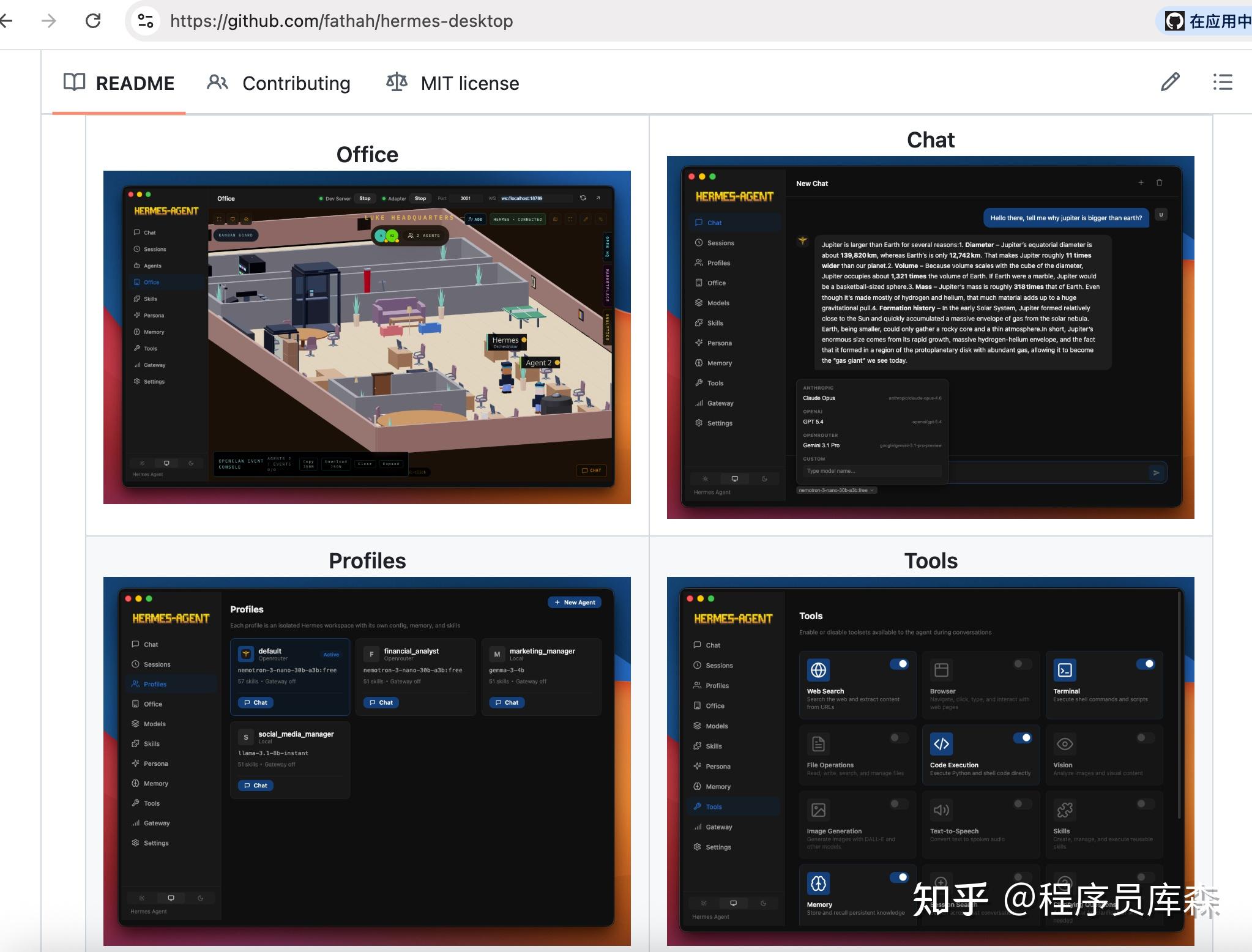Click the edit pencil icon for README
Screen dimensions: 1252x952
pyautogui.click(x=1170, y=82)
